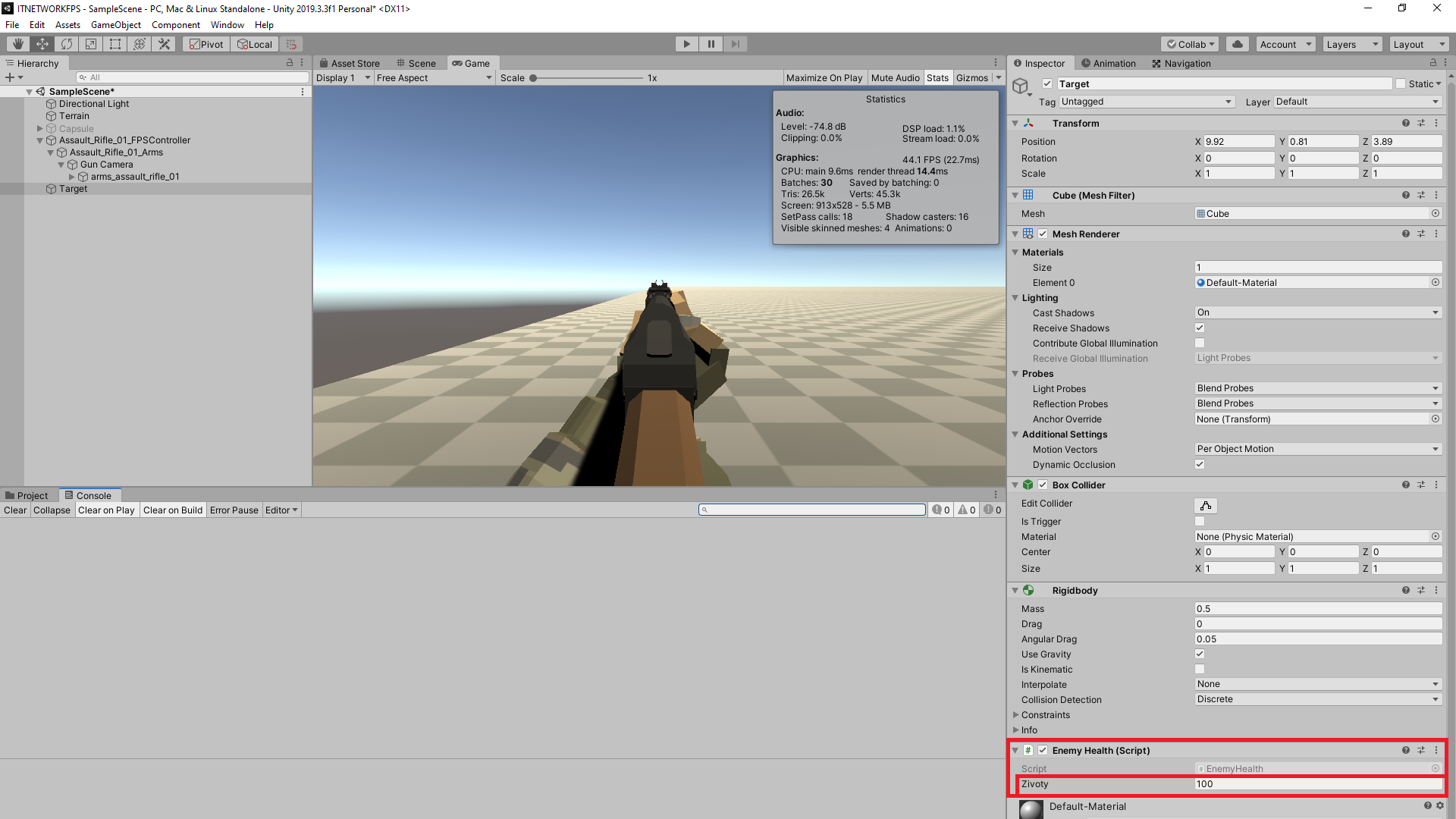
Task: Select the Rotate tool
Action: point(67,43)
